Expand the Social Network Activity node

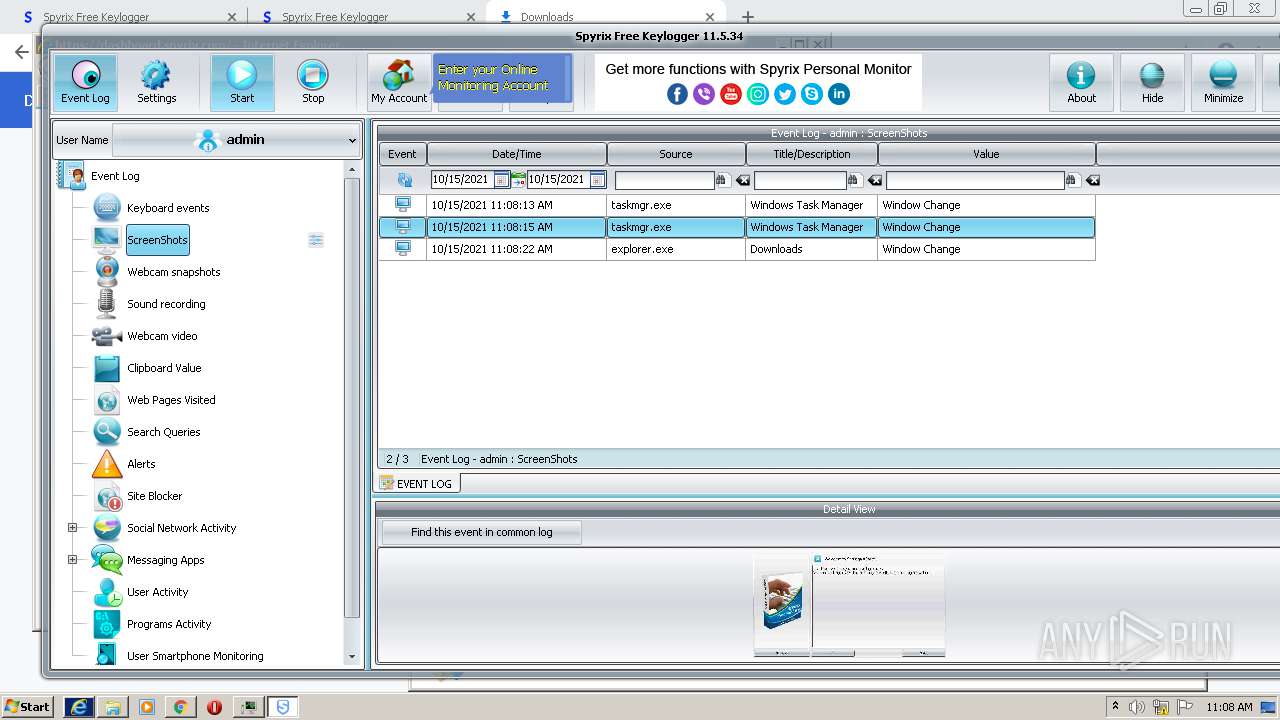tap(72, 528)
